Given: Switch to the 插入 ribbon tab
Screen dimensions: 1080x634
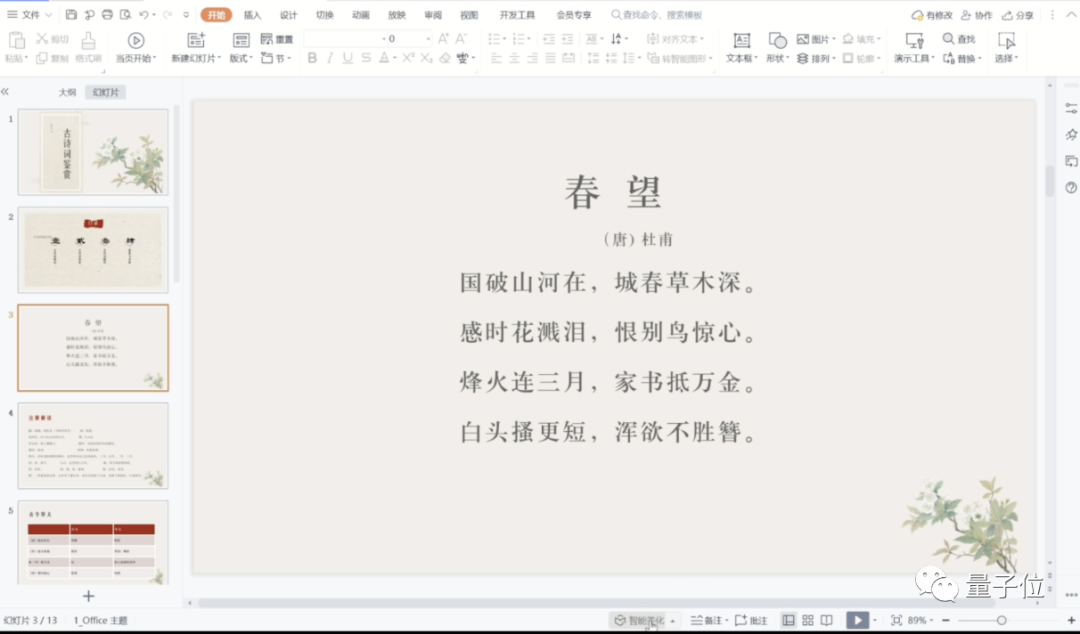Looking at the screenshot, I should click(x=252, y=15).
